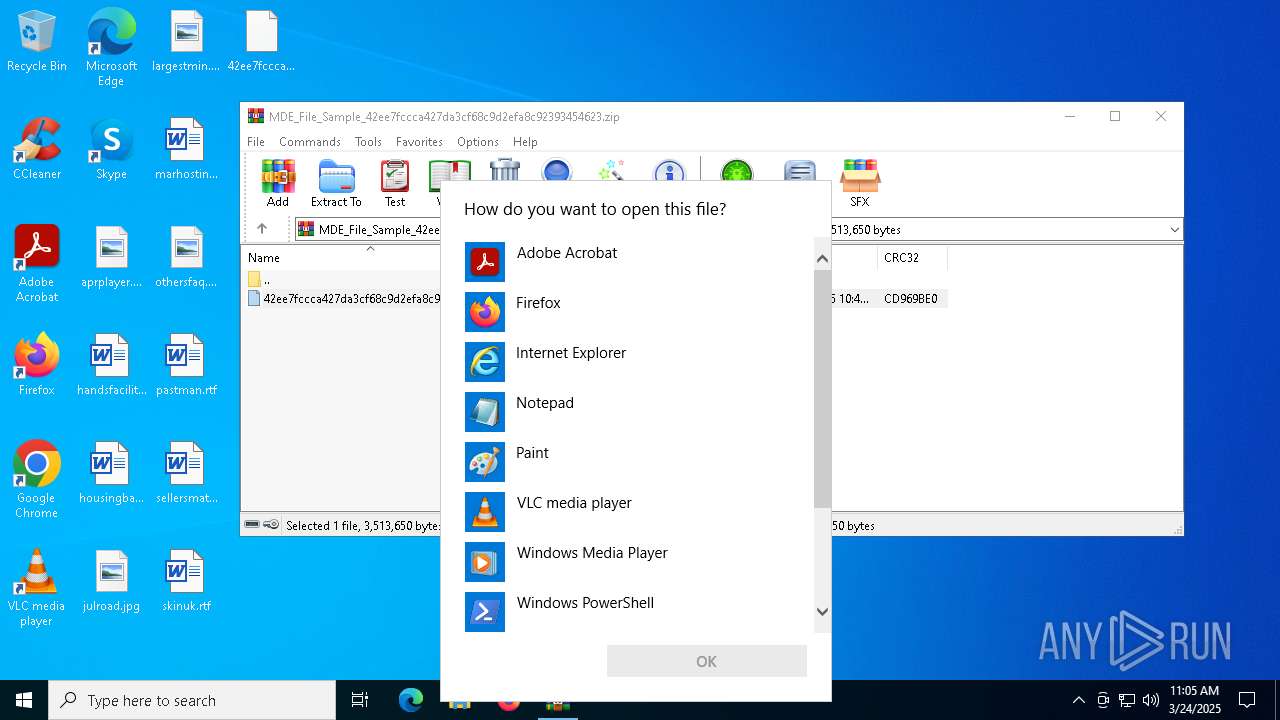1280x720 pixels.
Task: Click the Extract To toolbar icon
Action: (x=336, y=183)
